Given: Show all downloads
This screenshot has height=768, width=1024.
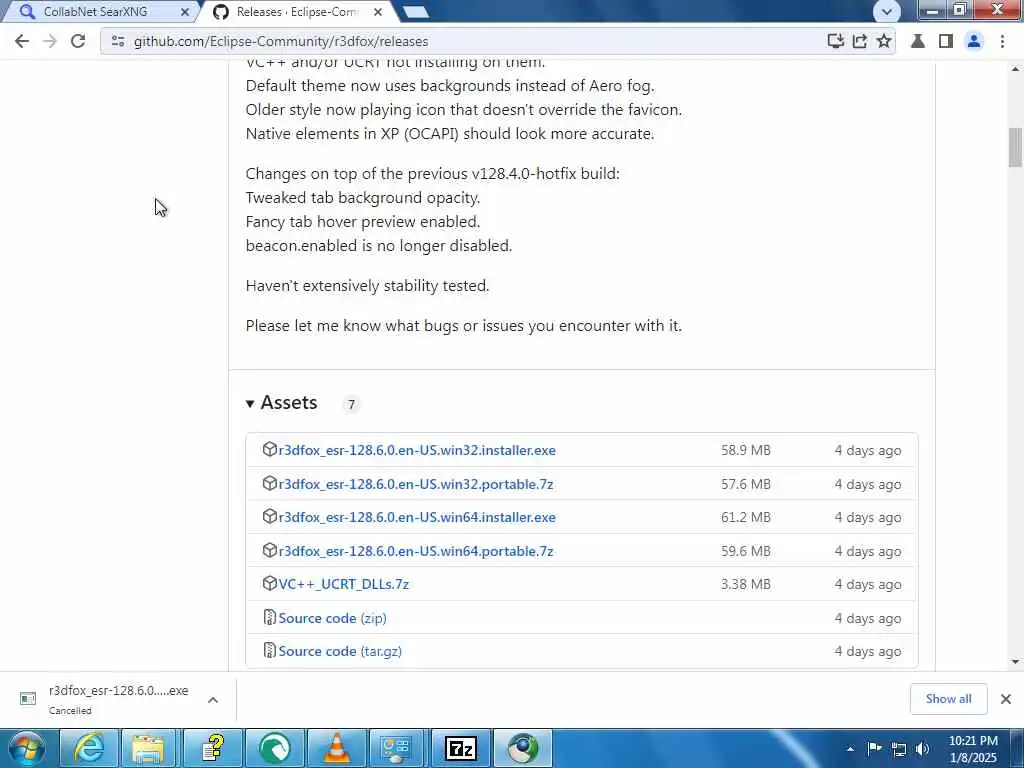Looking at the screenshot, I should [x=948, y=699].
